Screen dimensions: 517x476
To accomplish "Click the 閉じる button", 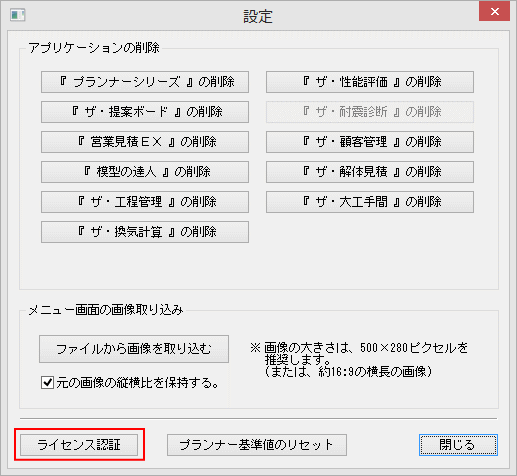I will [x=458, y=445].
